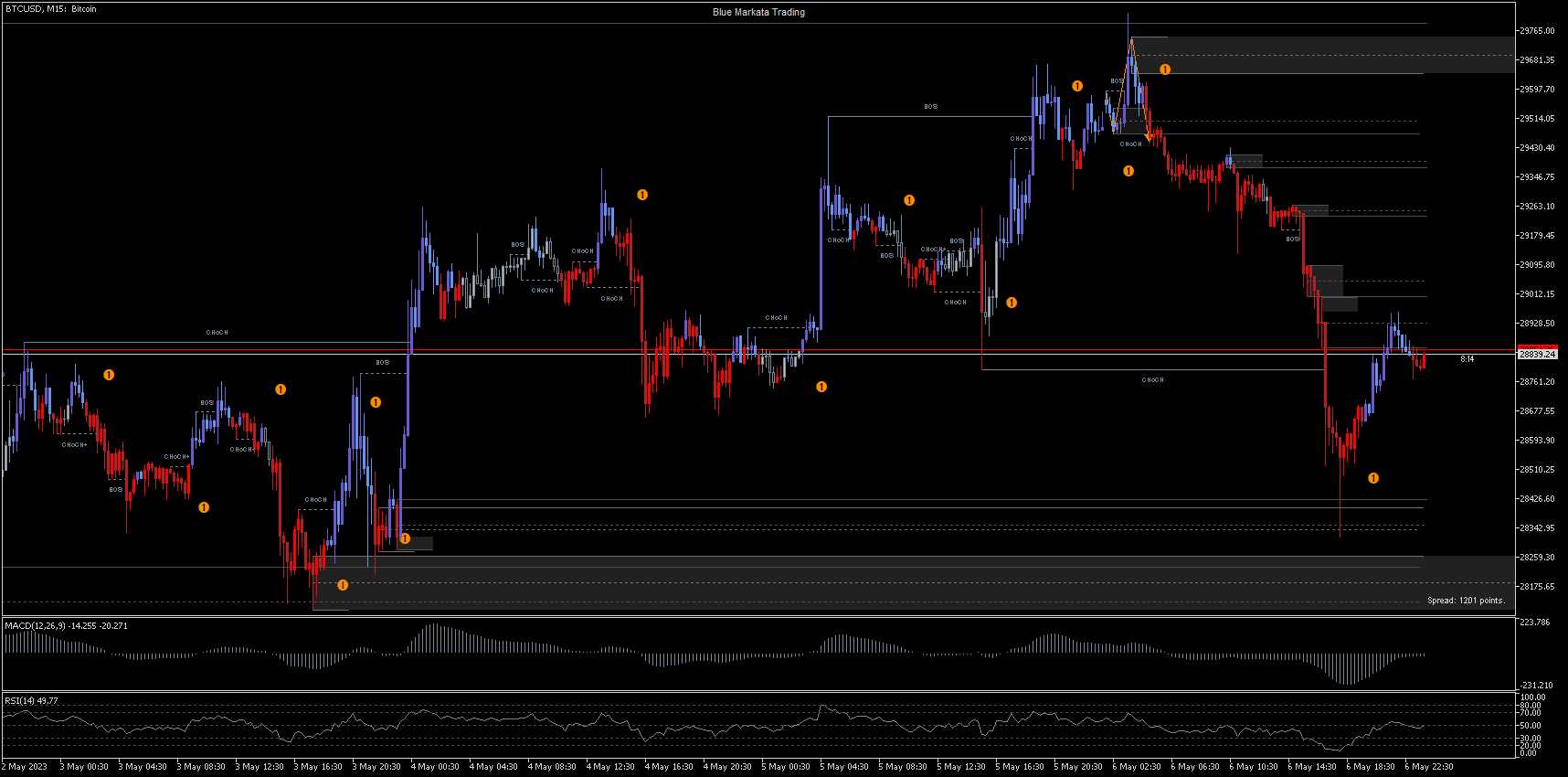Viewport: 1568px width, 777px height.
Task: Click the 28761.20 price scale label
Action: pyautogui.click(x=1537, y=382)
